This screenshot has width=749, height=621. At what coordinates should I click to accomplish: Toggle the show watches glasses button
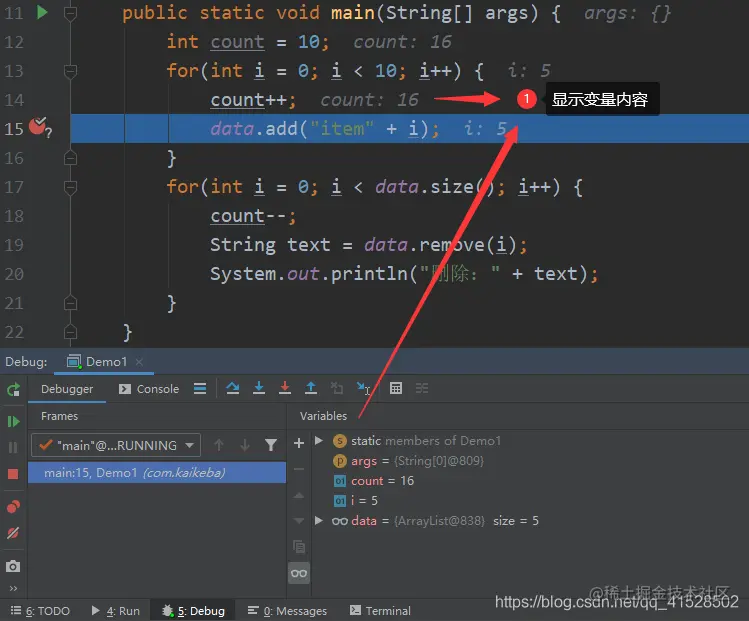tap(299, 573)
